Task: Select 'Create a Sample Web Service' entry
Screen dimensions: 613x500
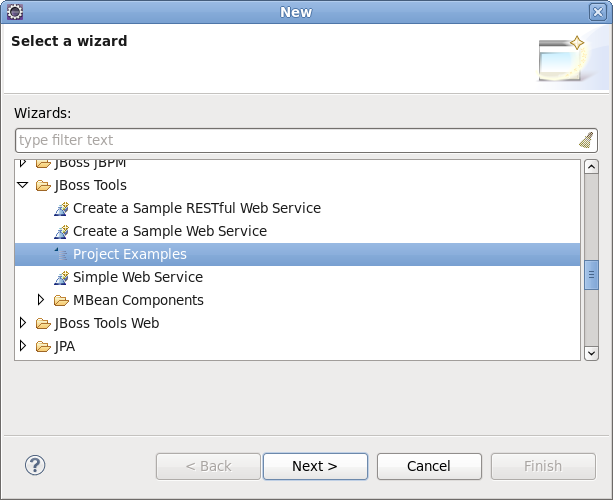Action: (x=170, y=231)
